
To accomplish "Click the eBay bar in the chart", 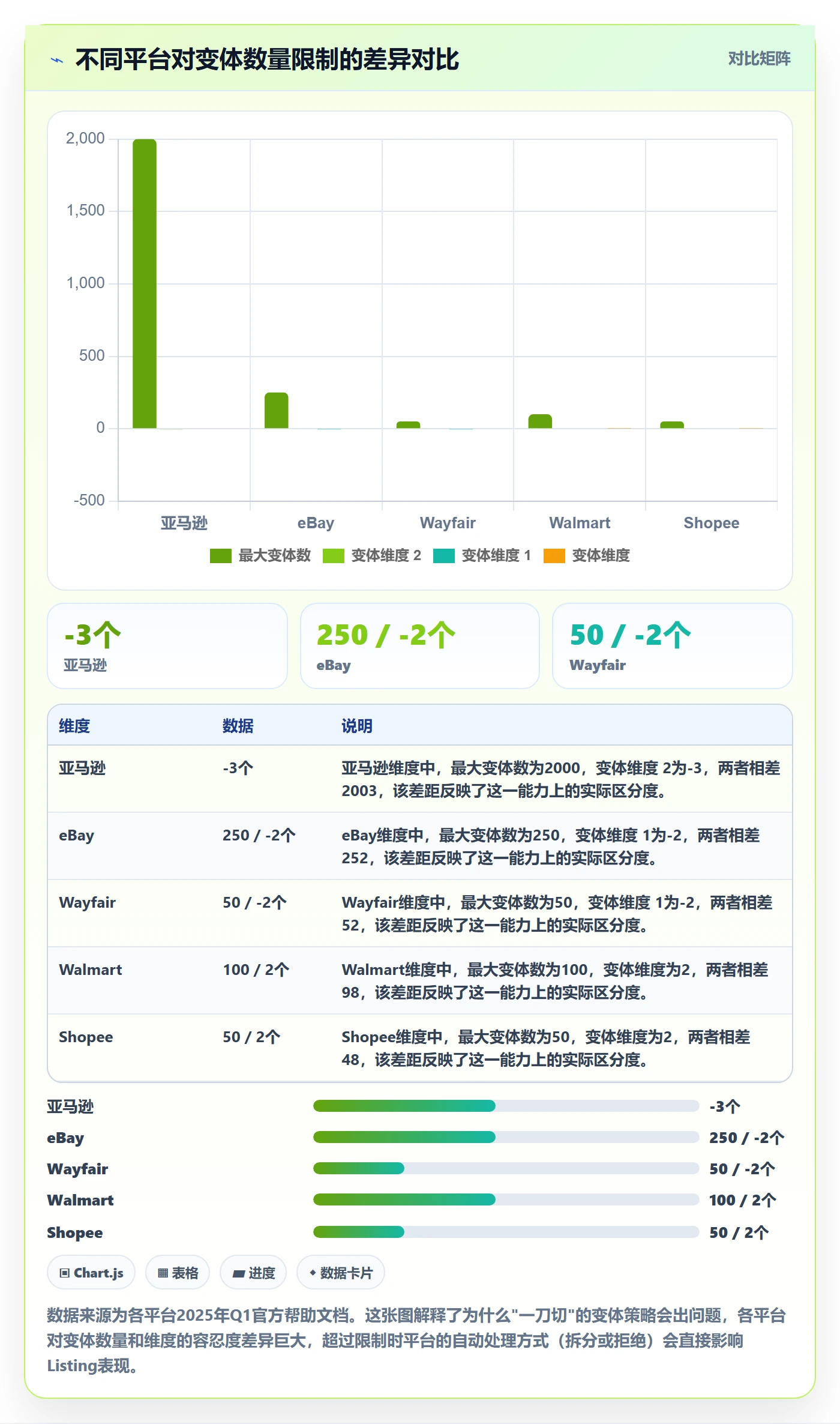I will coord(277,411).
